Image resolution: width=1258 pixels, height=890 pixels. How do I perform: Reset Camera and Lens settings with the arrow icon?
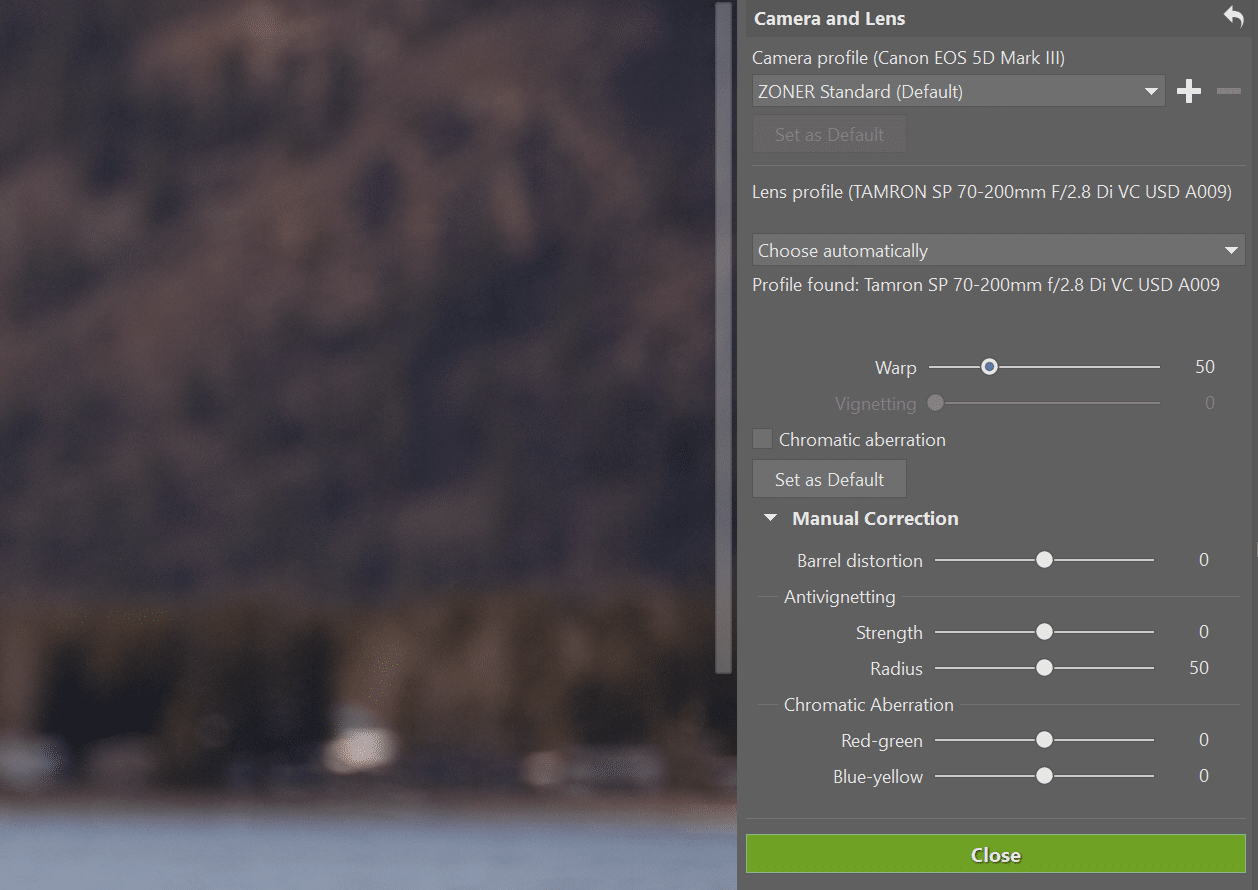pos(1232,17)
